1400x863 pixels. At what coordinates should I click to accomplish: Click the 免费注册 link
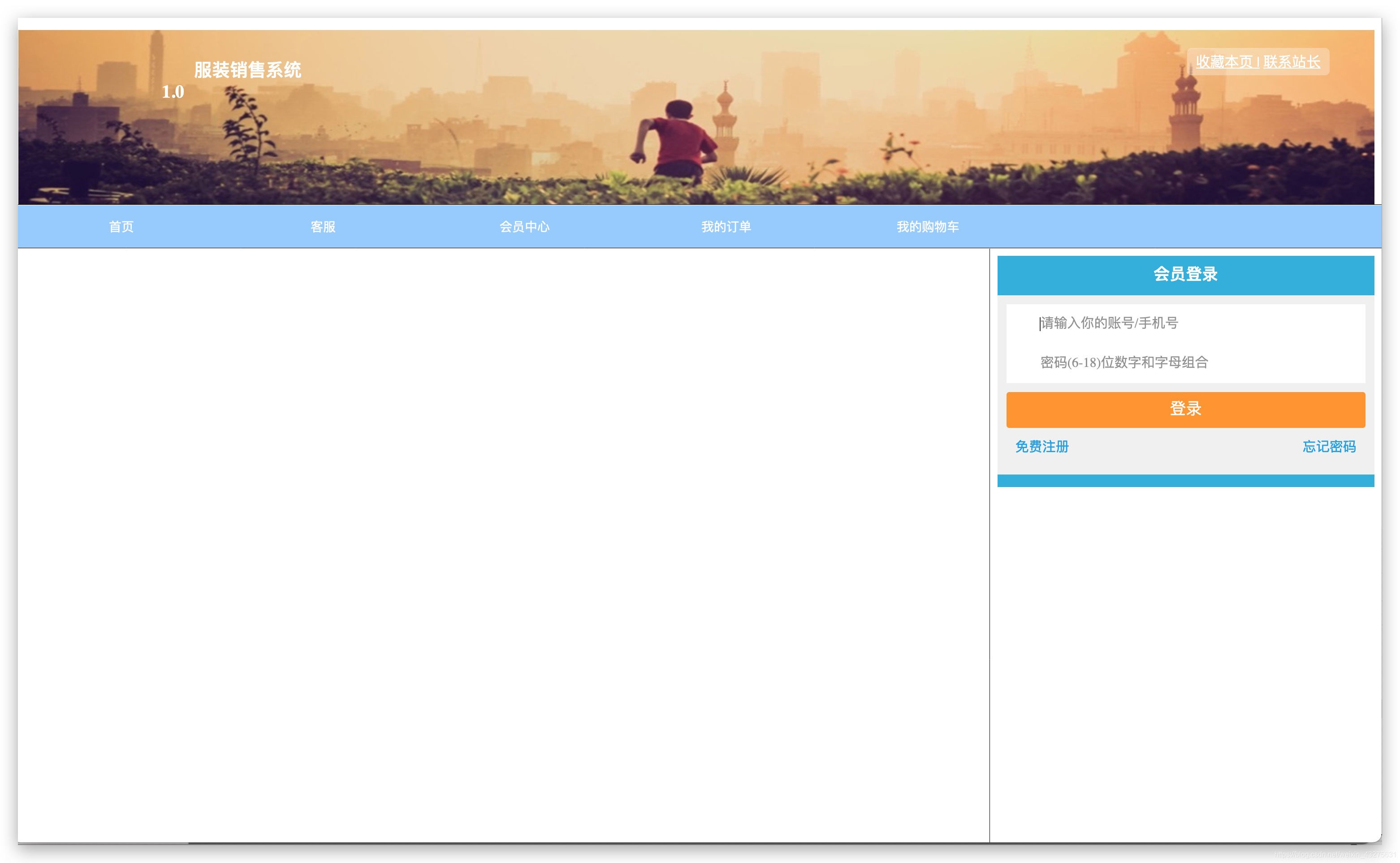pos(1041,446)
